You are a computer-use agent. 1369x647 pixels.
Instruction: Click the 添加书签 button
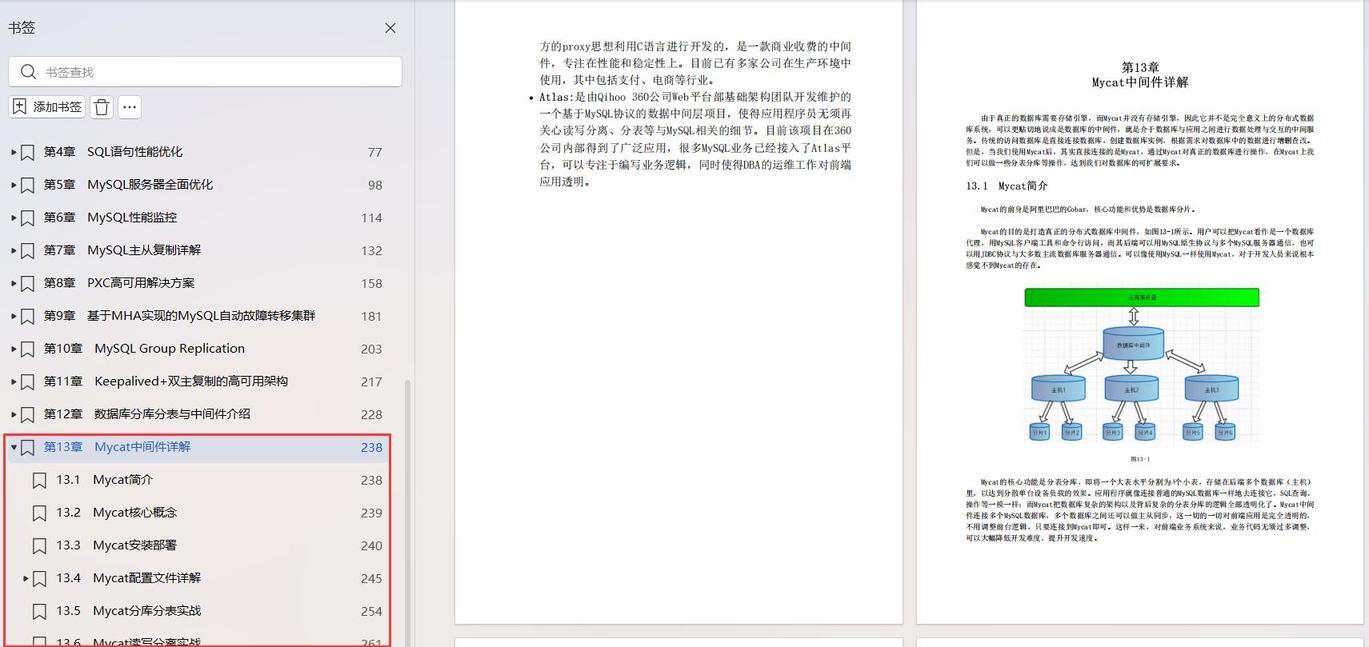(47, 107)
